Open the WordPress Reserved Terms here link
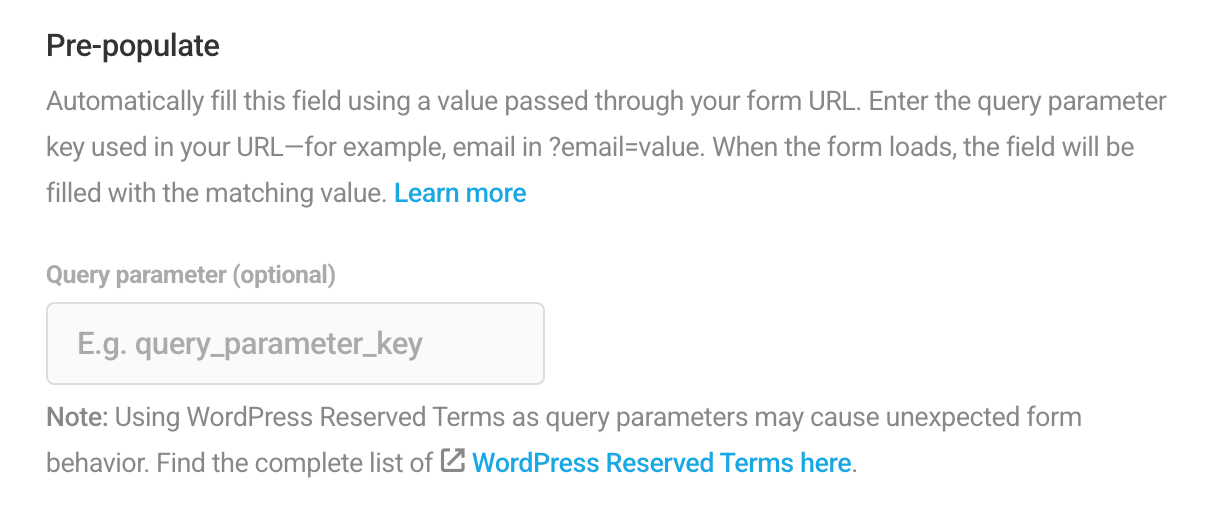1220x515 pixels. pos(662,463)
